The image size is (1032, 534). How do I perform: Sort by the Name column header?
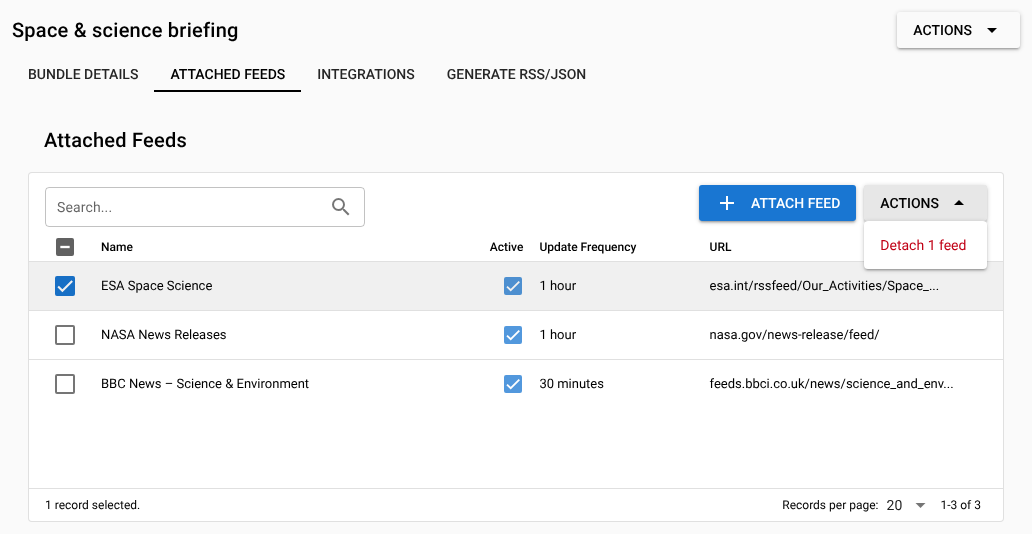[x=117, y=247]
